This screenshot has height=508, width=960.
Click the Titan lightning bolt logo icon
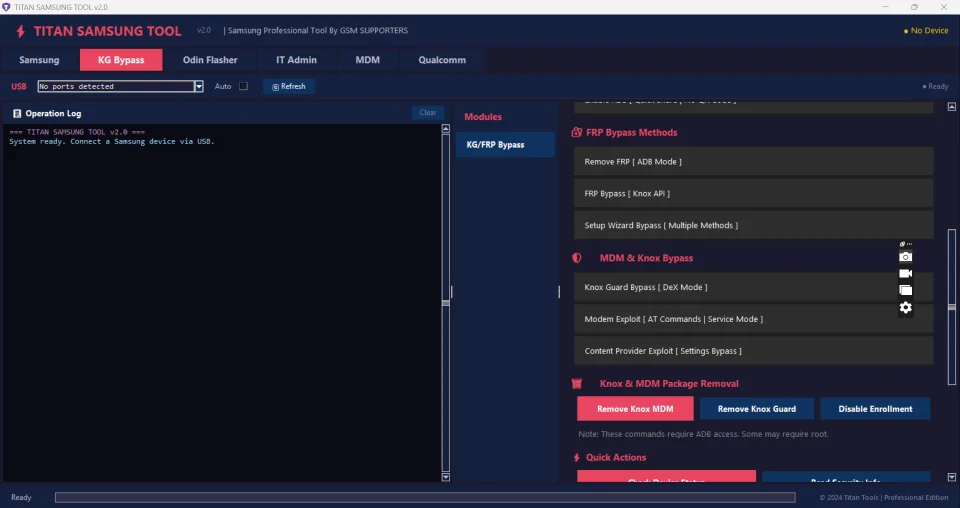click(x=20, y=31)
